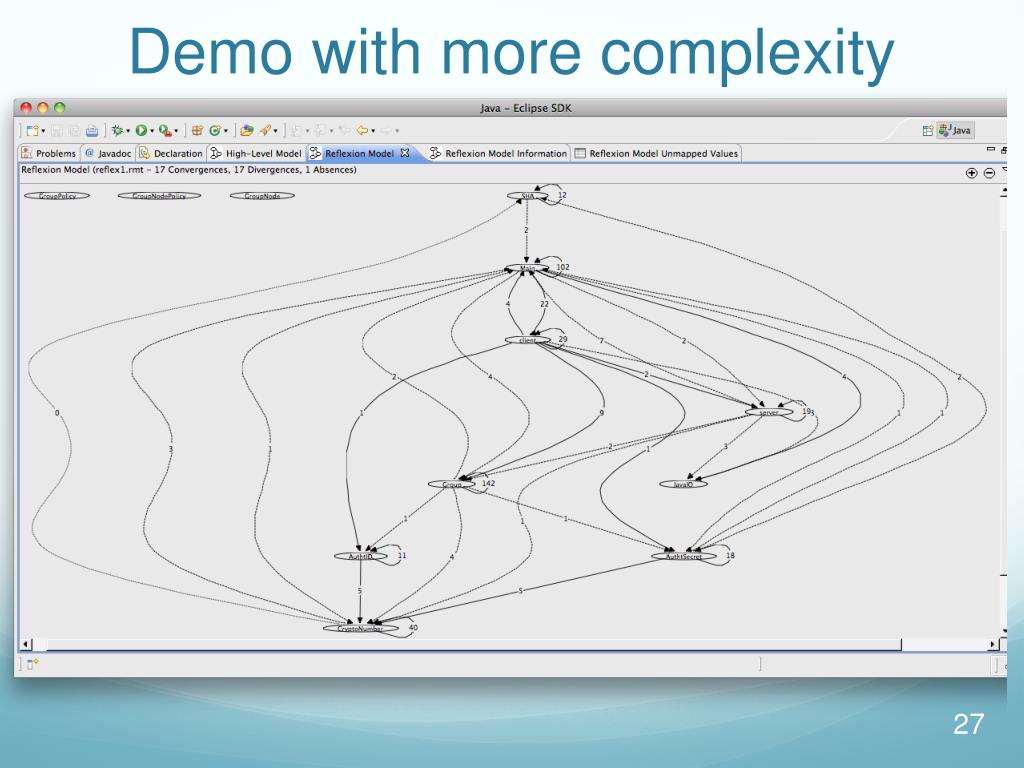Open the Back arrow history dropdown

373,131
